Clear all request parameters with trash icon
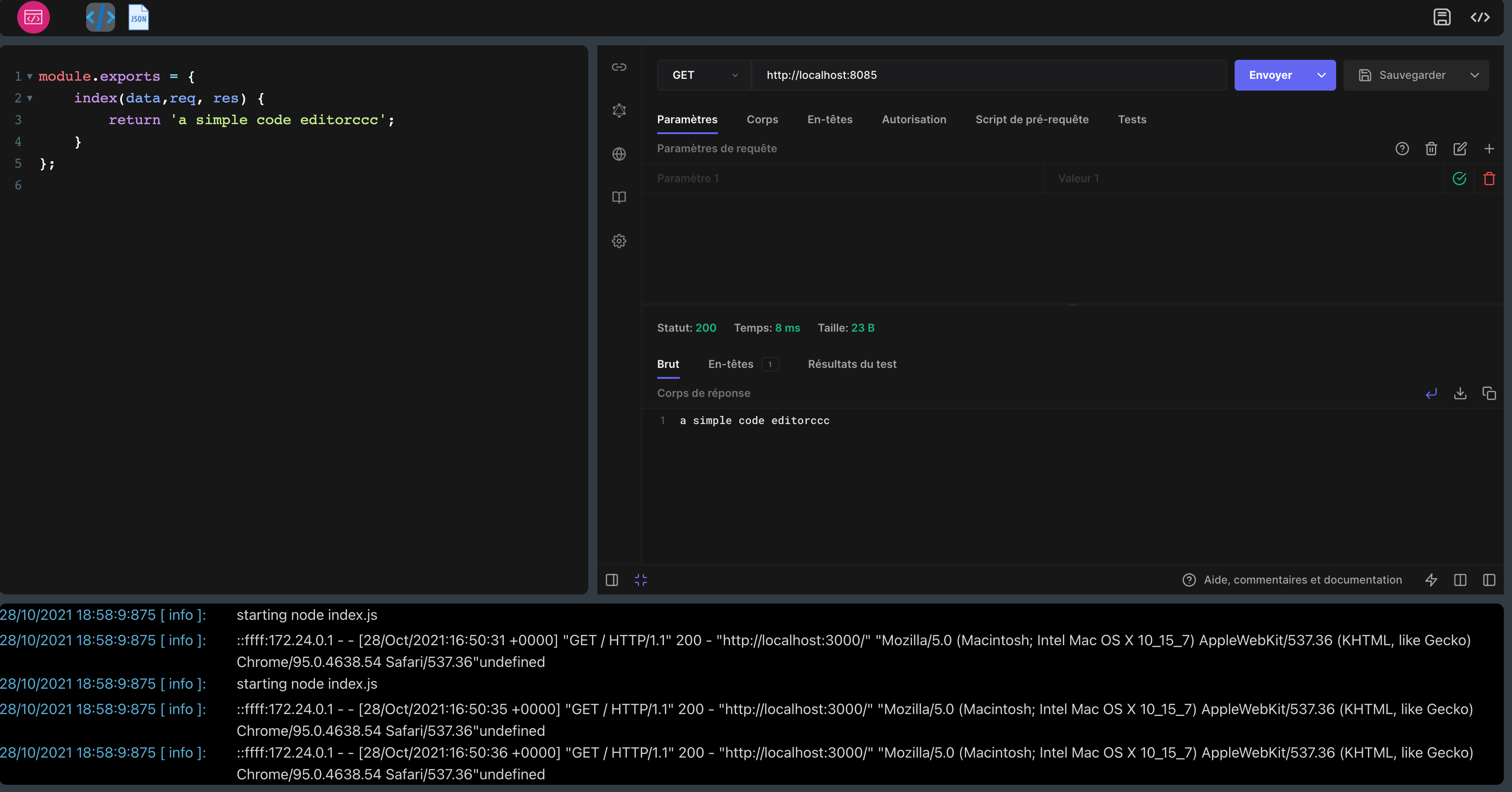Screen dimensions: 1512x792 [x=1431, y=149]
